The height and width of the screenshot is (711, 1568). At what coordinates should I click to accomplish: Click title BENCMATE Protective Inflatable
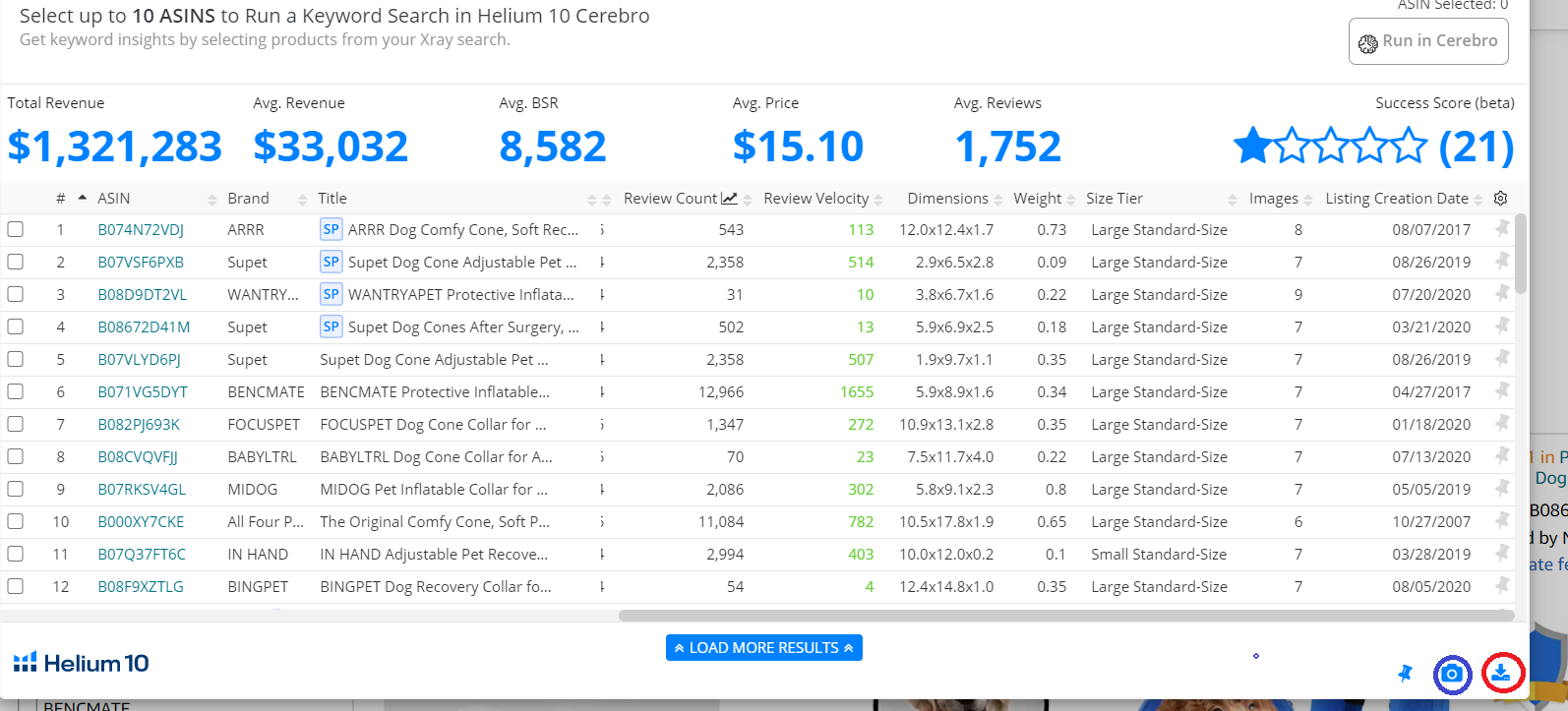tap(435, 392)
